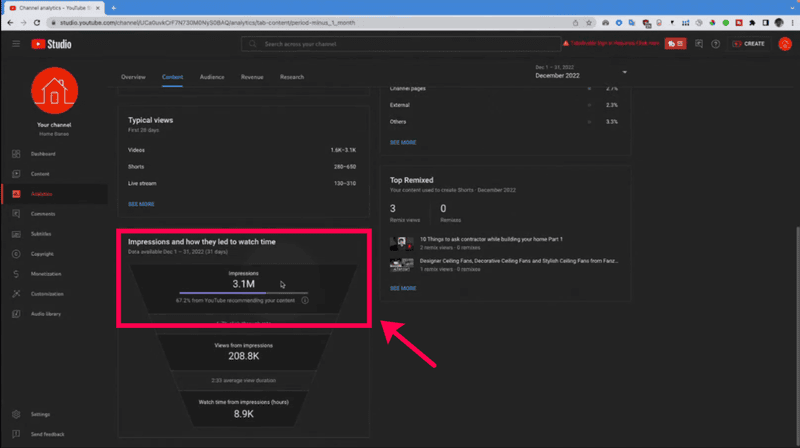Click the help question mark icon
Viewport: 800px width, 448px height.
(x=715, y=44)
